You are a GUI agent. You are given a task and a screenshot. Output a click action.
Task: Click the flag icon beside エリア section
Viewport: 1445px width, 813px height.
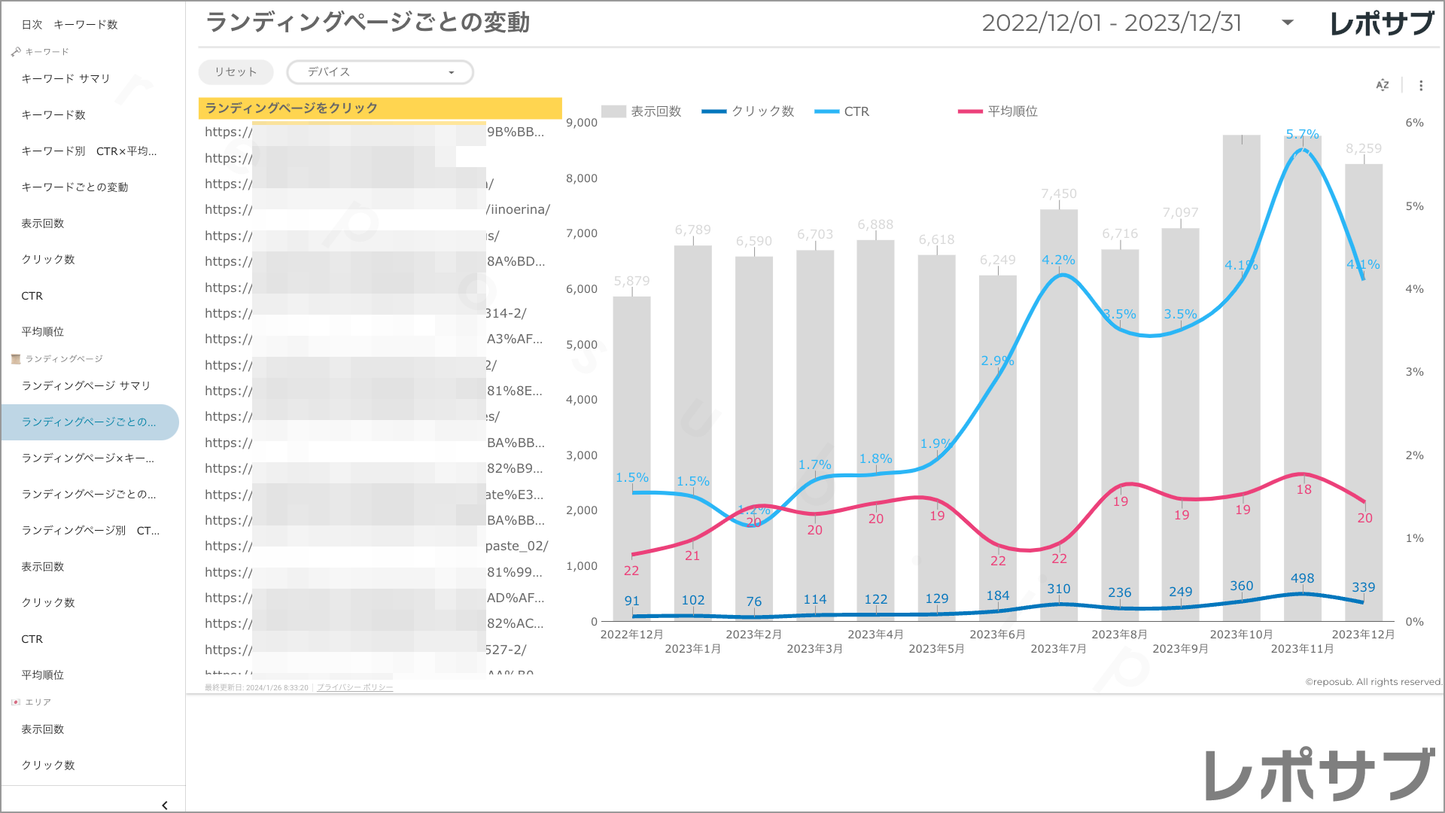coord(15,702)
